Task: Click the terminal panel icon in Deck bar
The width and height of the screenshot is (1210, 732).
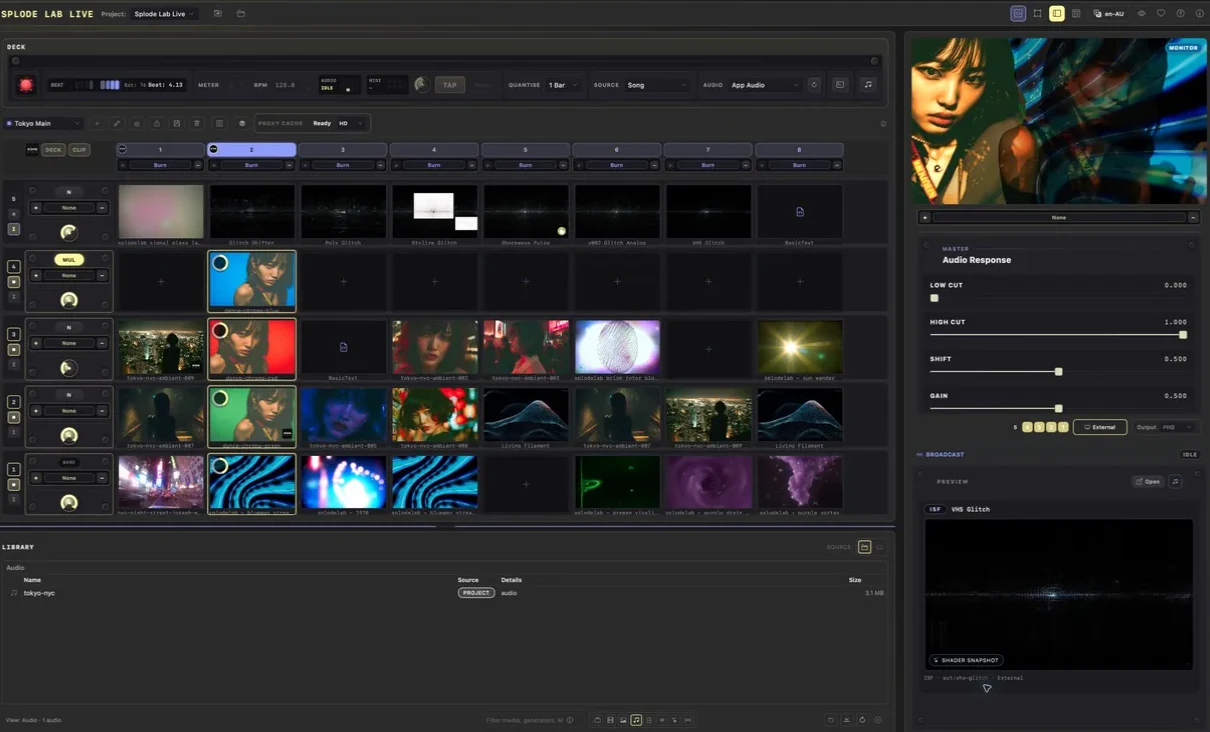Action: point(840,85)
